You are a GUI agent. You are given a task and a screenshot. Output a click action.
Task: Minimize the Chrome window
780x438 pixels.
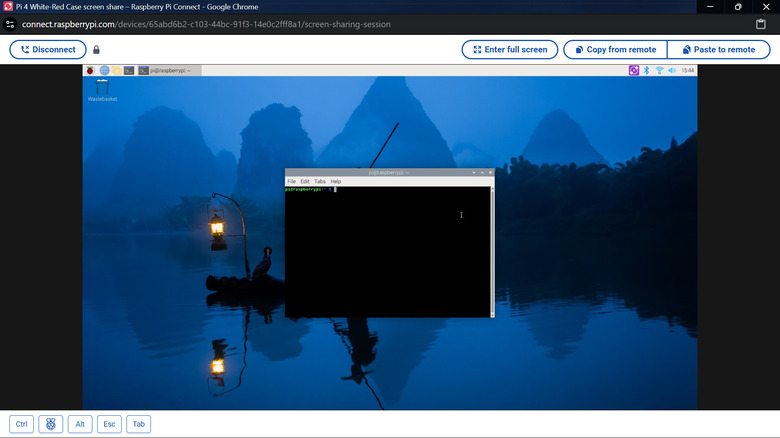coord(710,7)
